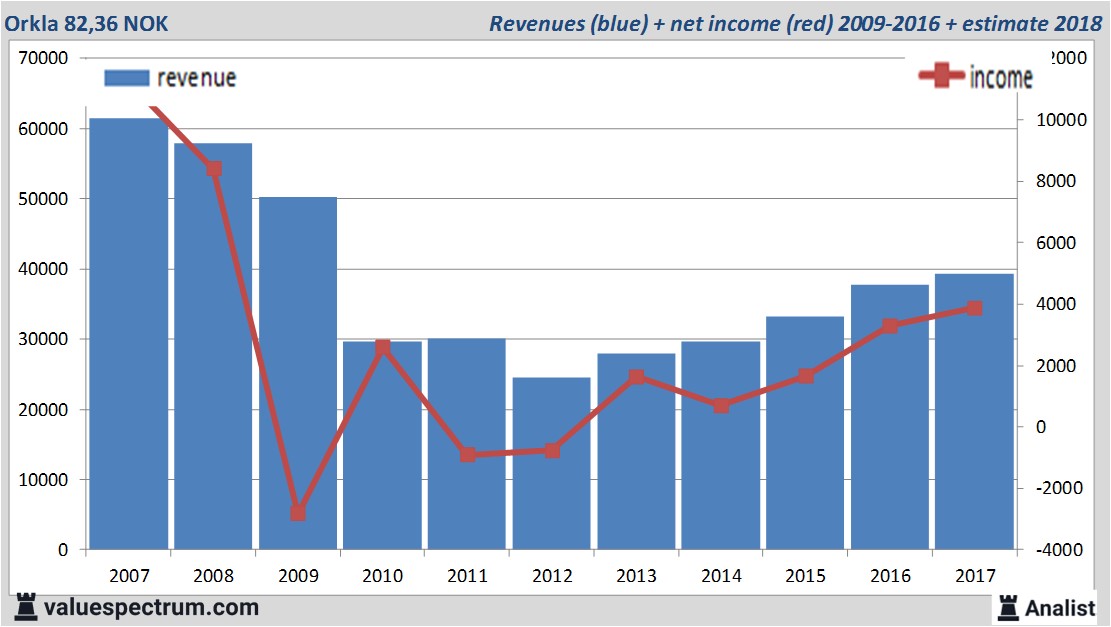Click the 2015 income data point marker

(806, 375)
